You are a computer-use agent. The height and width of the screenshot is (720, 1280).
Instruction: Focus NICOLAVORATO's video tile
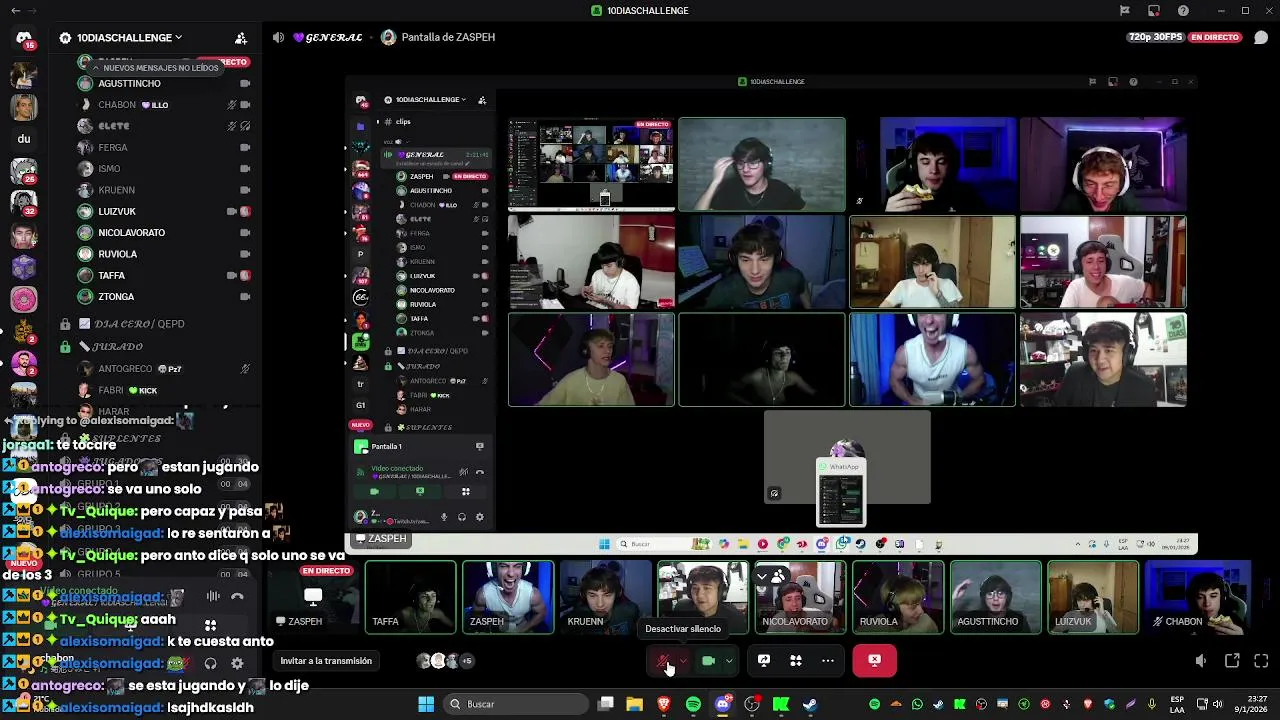800,598
